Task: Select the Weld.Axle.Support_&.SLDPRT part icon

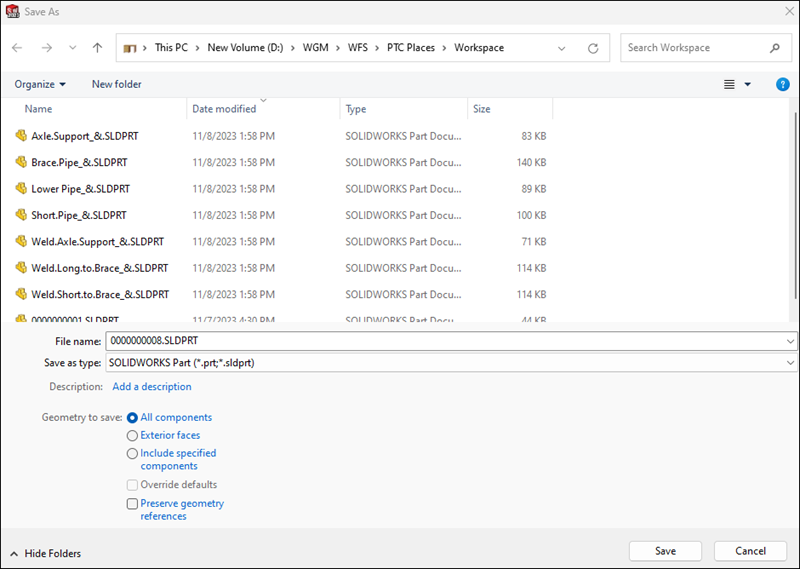Action: (21, 241)
